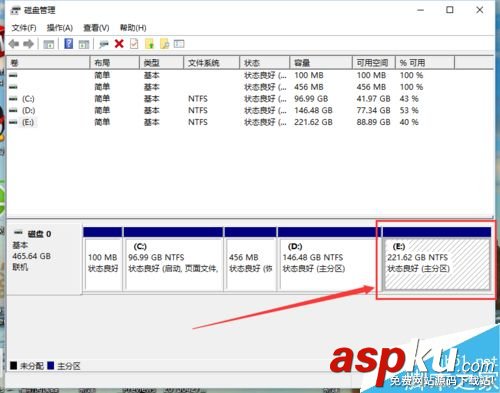Viewport: 500px width, 393px height.
Task: Open help with the blue question-mark icon
Action: [69, 44]
